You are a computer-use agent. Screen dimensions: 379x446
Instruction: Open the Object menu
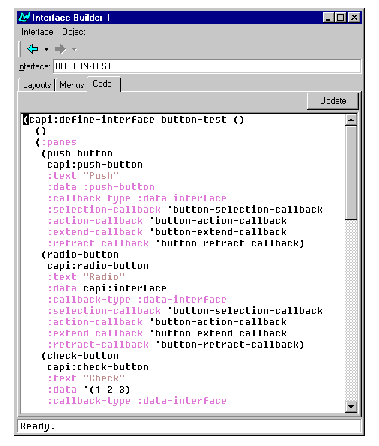74,32
